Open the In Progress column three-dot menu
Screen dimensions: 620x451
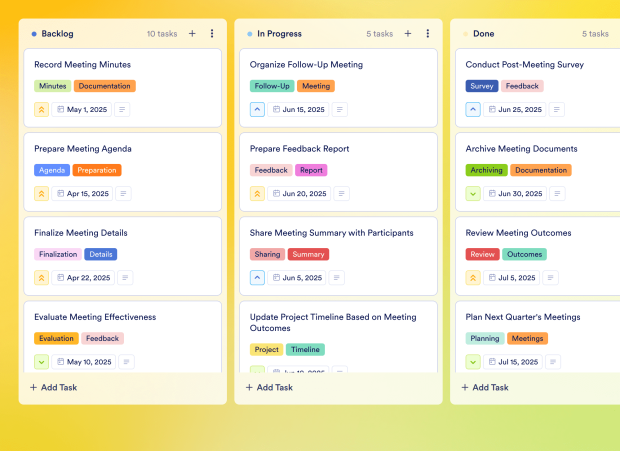[x=428, y=33]
